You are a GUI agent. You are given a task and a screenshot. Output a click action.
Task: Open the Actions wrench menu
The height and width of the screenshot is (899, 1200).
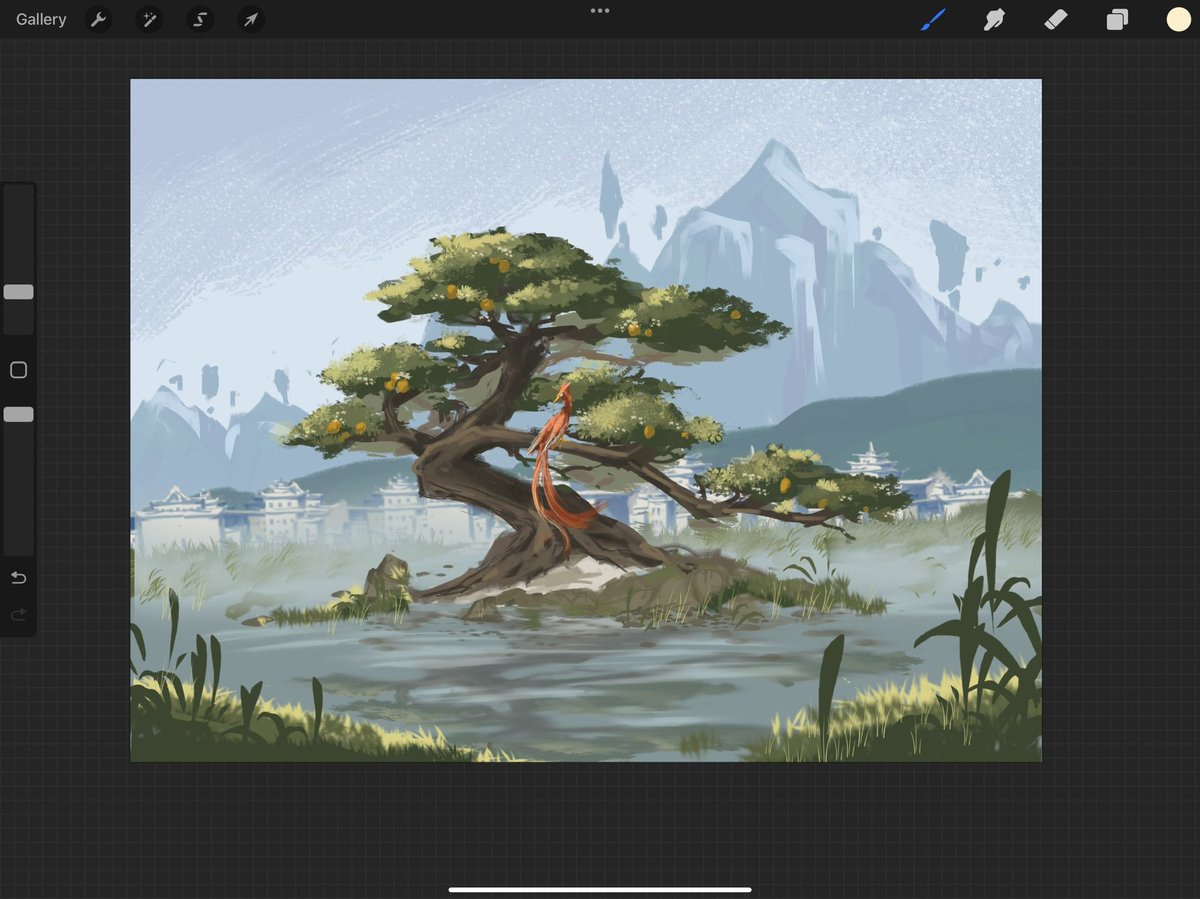98,19
